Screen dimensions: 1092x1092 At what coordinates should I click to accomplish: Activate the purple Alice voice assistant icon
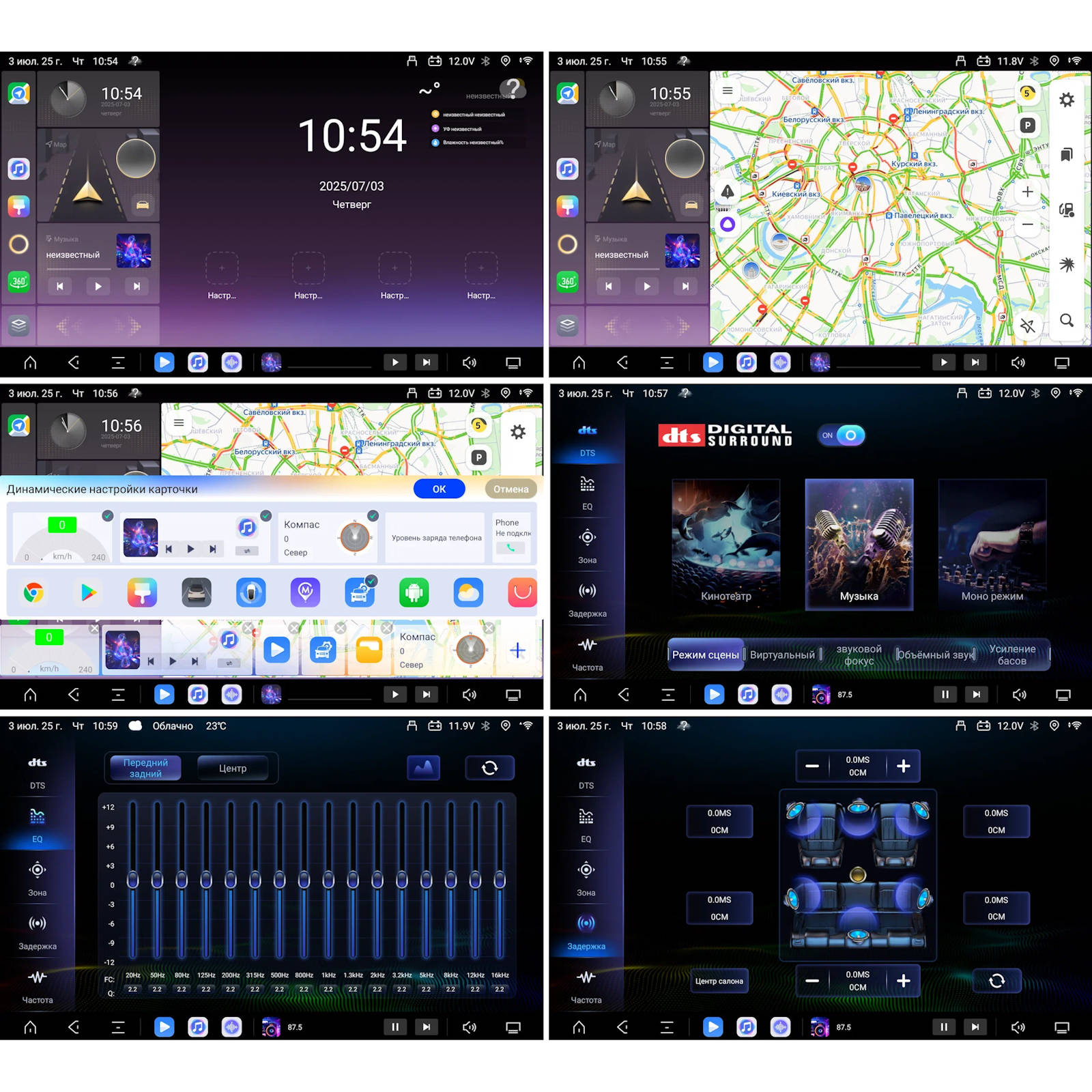[728, 224]
